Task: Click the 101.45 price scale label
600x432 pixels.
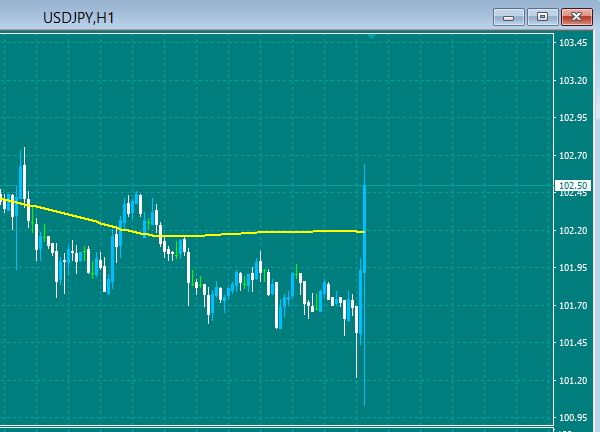Action: 573,343
